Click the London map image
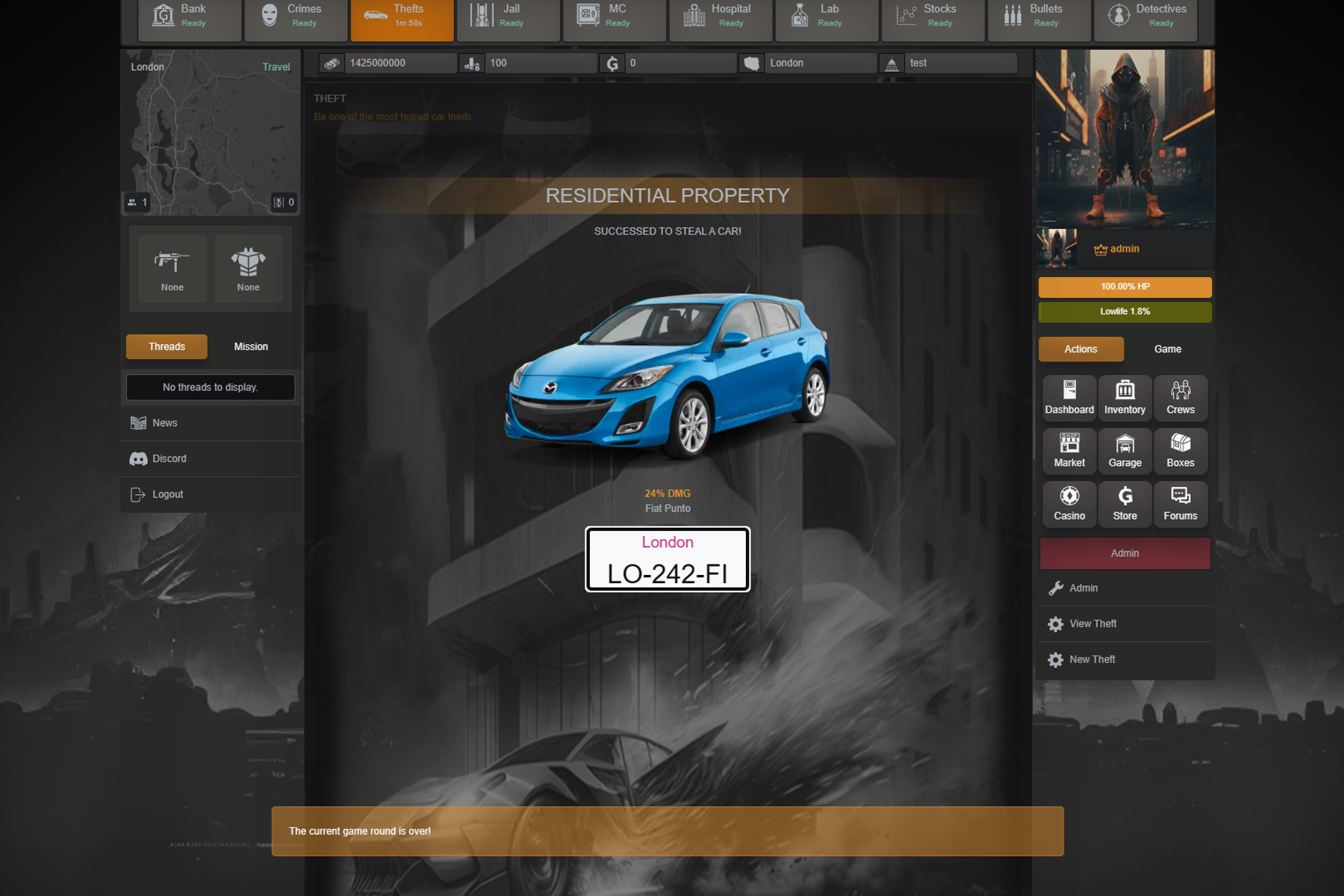The image size is (1344, 896). [x=211, y=133]
